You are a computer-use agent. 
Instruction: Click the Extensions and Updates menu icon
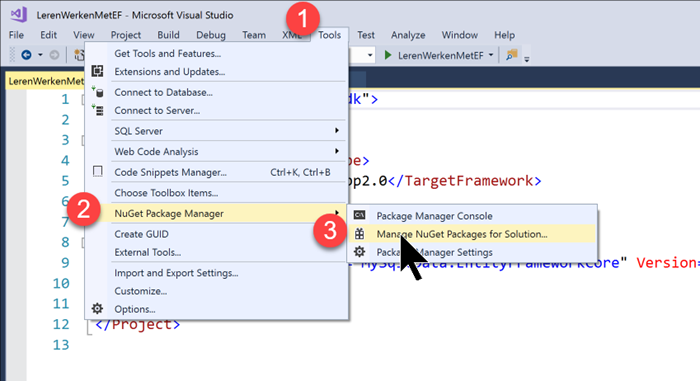click(97, 71)
